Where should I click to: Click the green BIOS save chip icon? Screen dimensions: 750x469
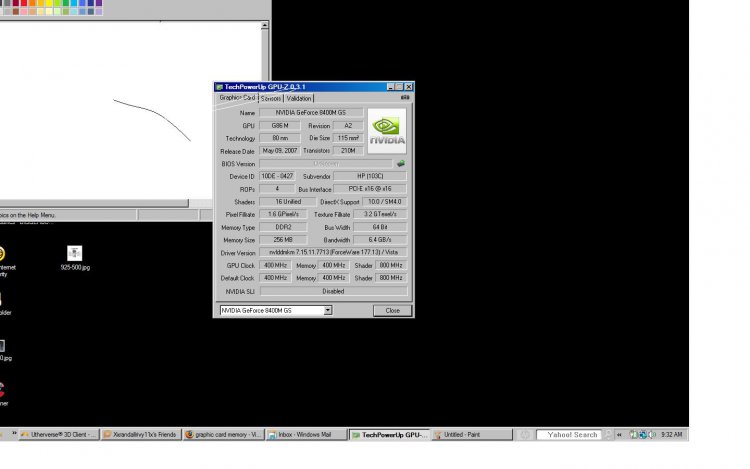click(401, 164)
